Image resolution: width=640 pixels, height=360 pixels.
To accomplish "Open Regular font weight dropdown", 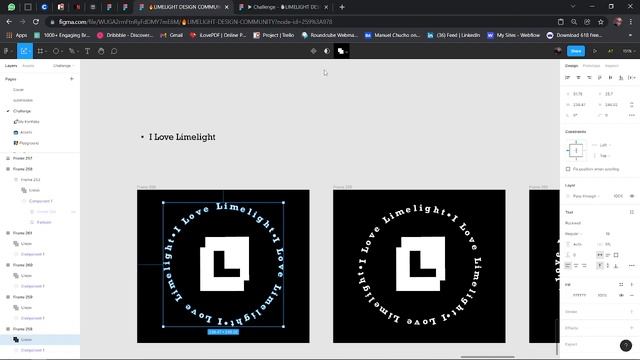I will [x=573, y=234].
